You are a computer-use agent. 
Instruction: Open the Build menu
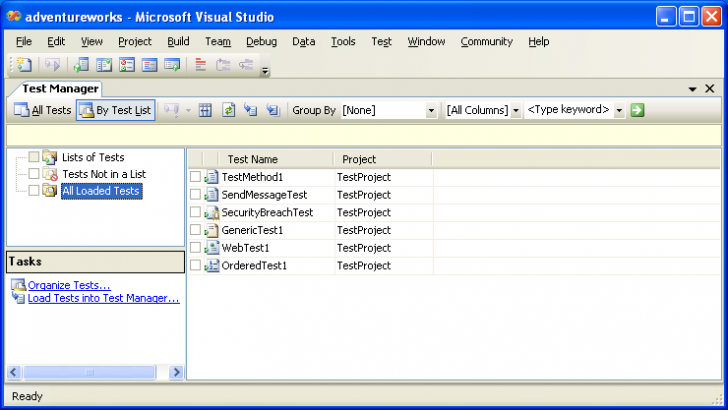click(178, 41)
